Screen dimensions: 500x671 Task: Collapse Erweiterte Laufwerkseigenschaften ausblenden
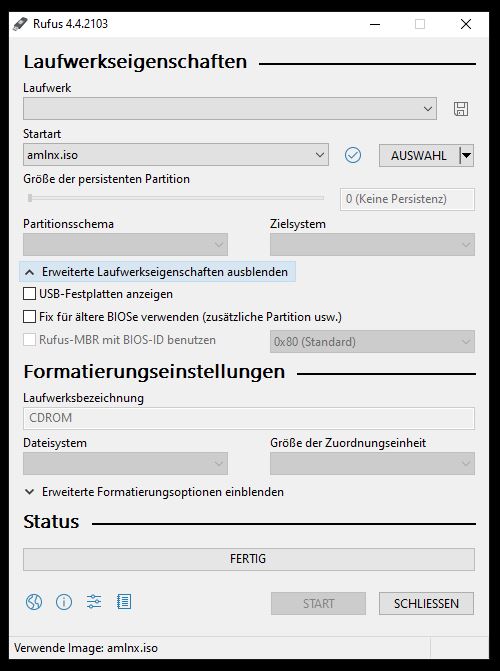[158, 272]
